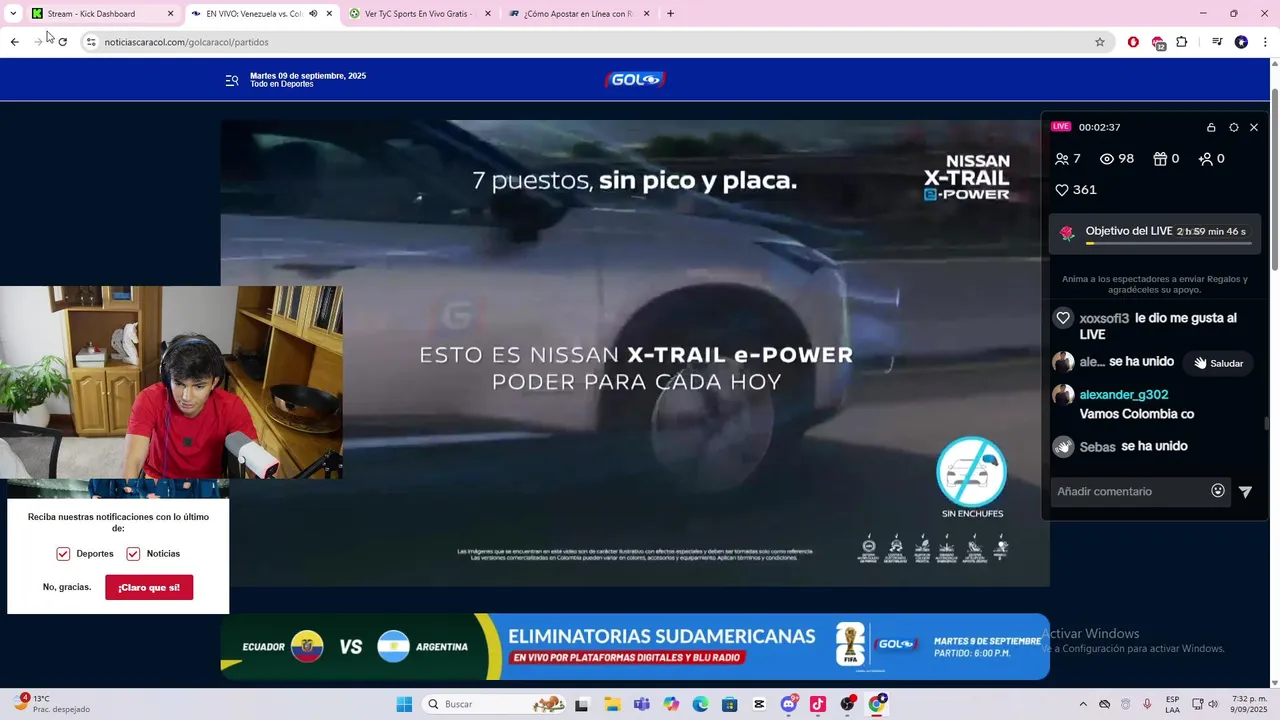Close the TyC Sports tab
1280x720 pixels.
click(488, 14)
